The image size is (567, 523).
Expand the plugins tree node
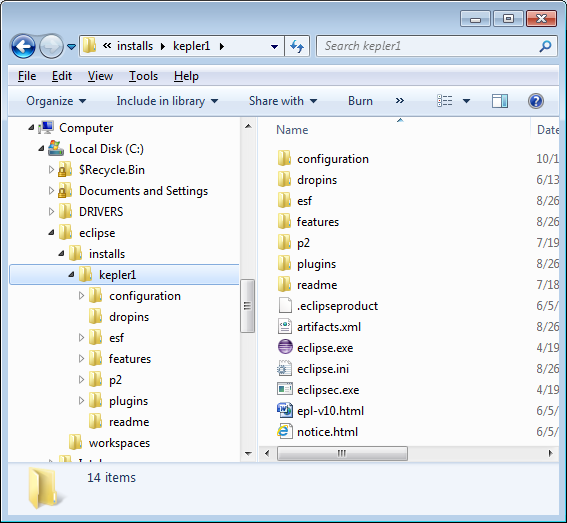coord(81,401)
